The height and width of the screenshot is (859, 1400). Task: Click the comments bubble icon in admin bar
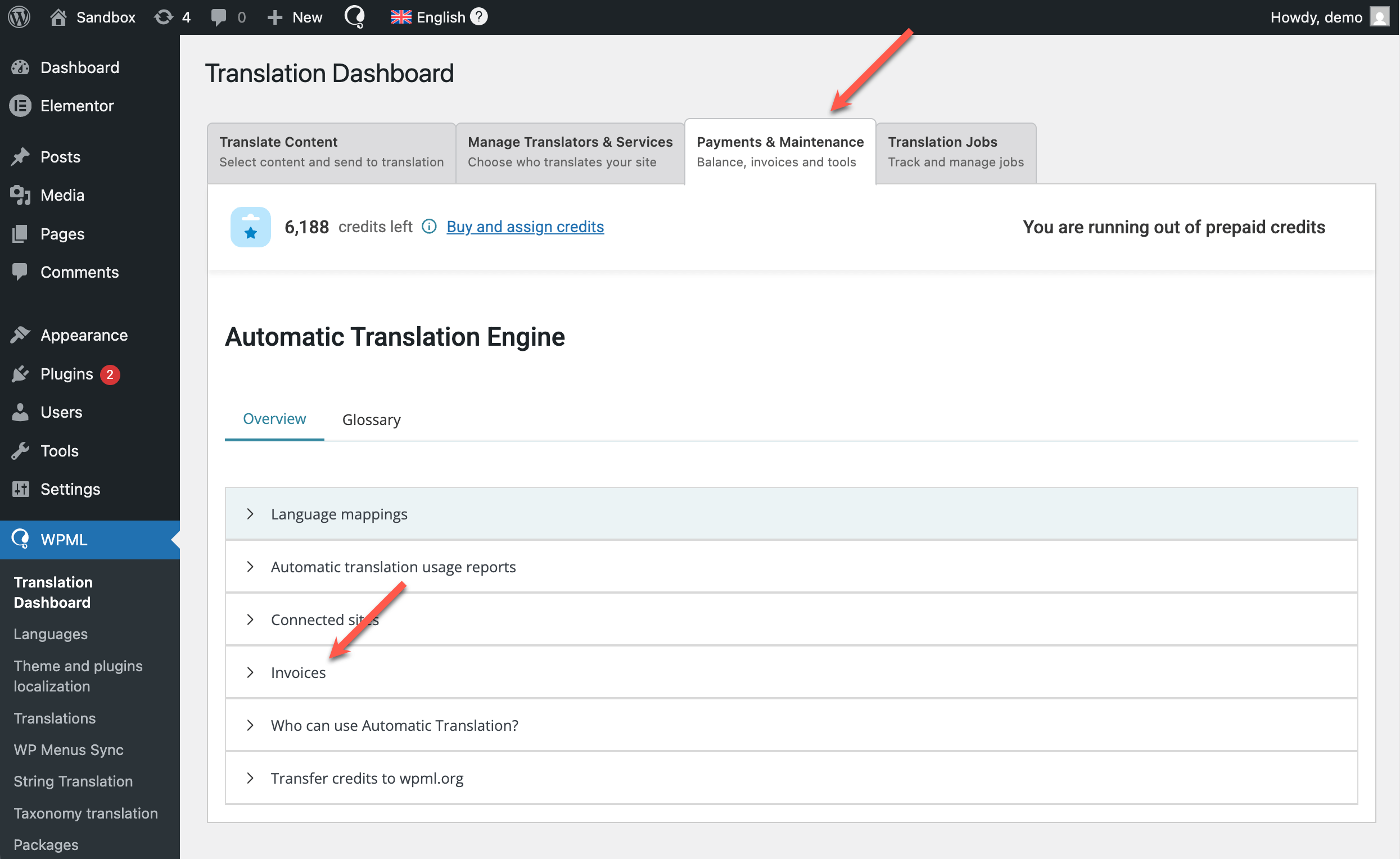pyautogui.click(x=218, y=17)
